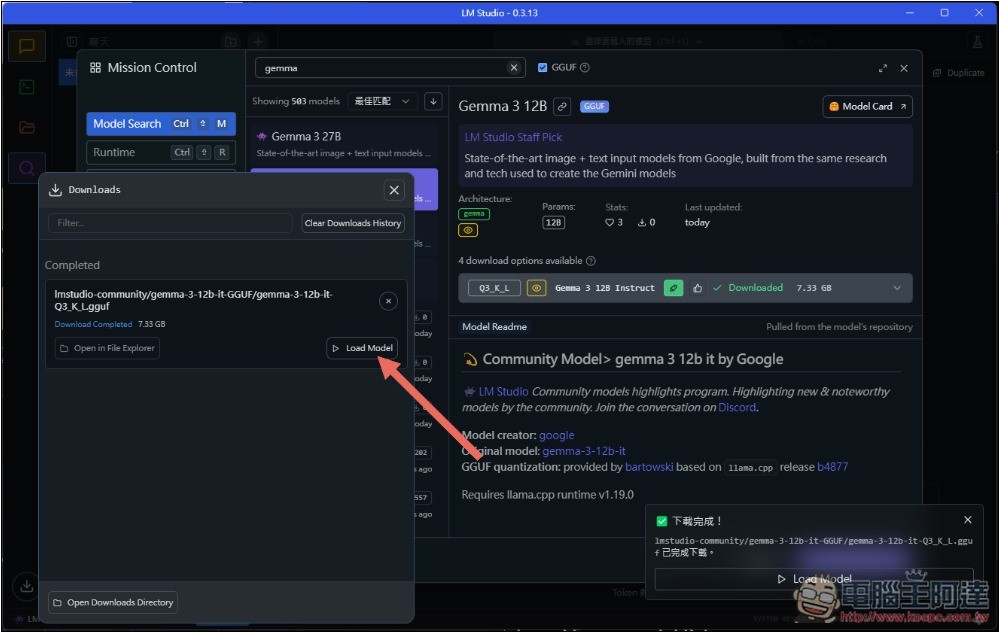1000x633 pixels.
Task: Expand Mission Control panel to fullscreen
Action: (882, 68)
